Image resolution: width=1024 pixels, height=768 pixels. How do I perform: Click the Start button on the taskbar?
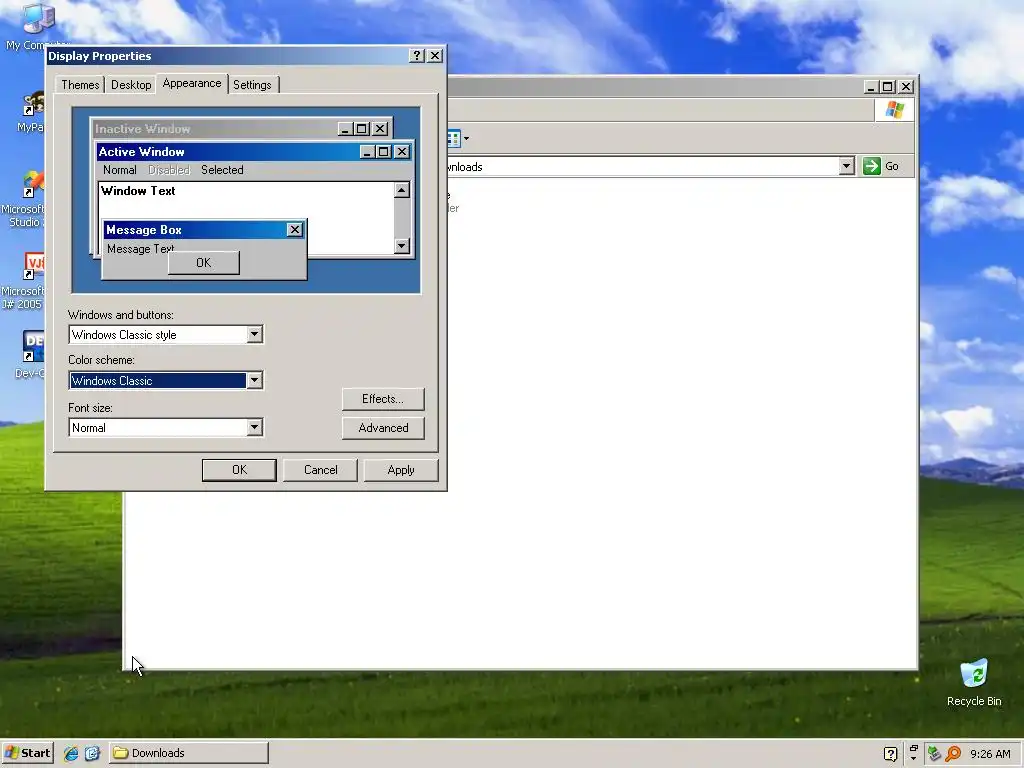click(27, 753)
